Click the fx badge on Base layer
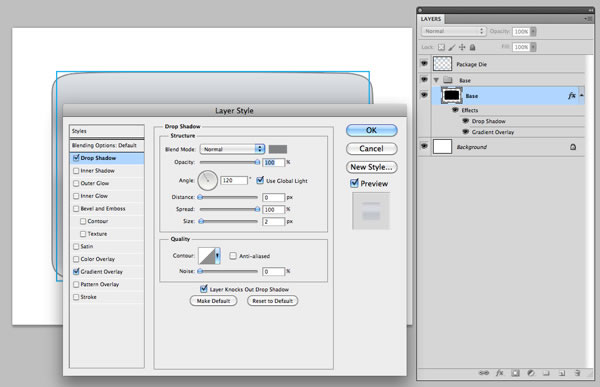Viewport: 600px width, 387px height. coord(572,96)
